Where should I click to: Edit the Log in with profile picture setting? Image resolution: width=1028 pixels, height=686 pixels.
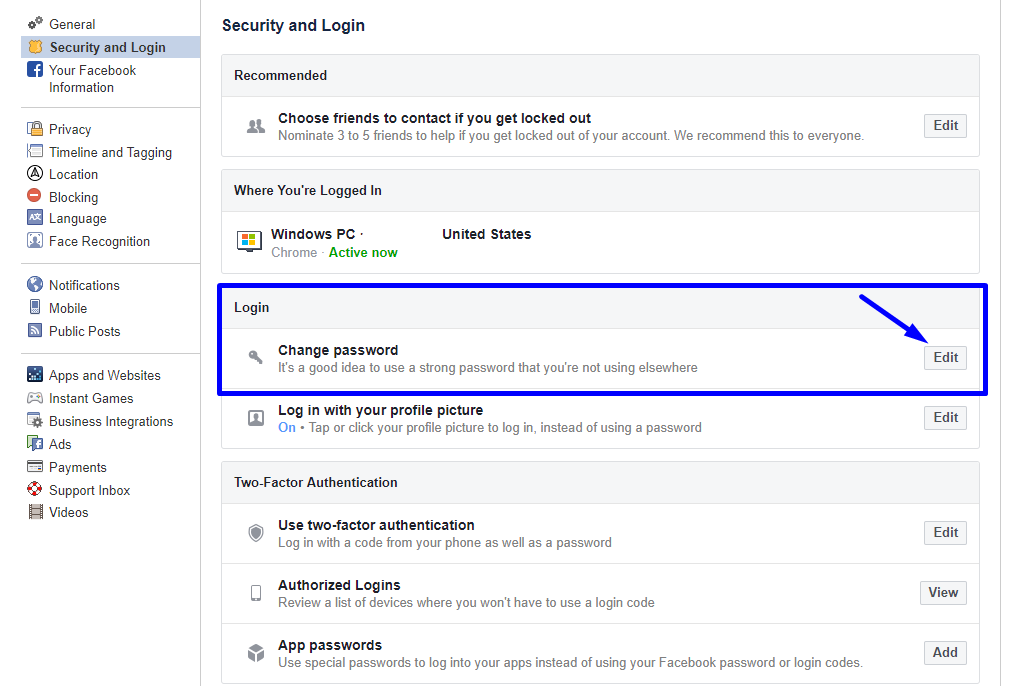pos(945,417)
